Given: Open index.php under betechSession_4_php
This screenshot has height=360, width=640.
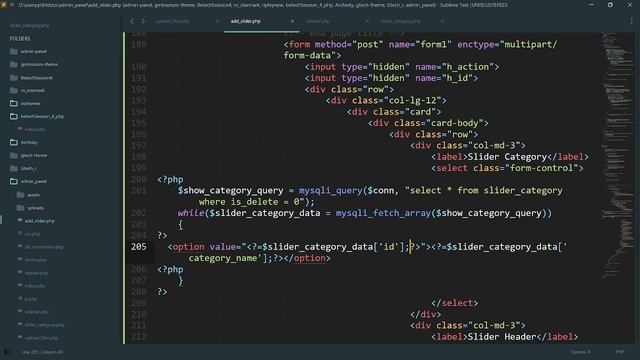Looking at the screenshot, I should [35, 129].
